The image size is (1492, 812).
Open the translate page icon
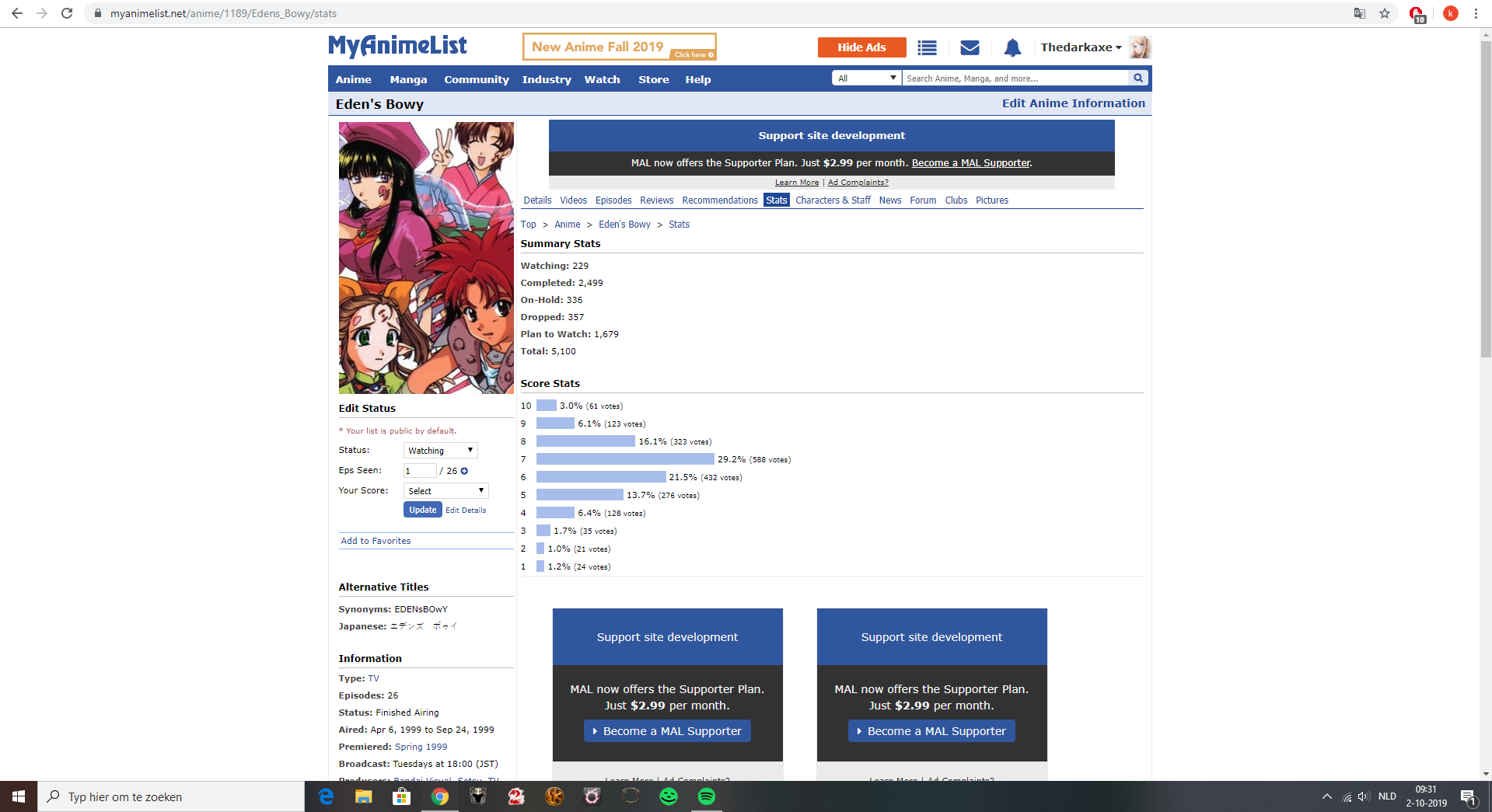(x=1360, y=13)
